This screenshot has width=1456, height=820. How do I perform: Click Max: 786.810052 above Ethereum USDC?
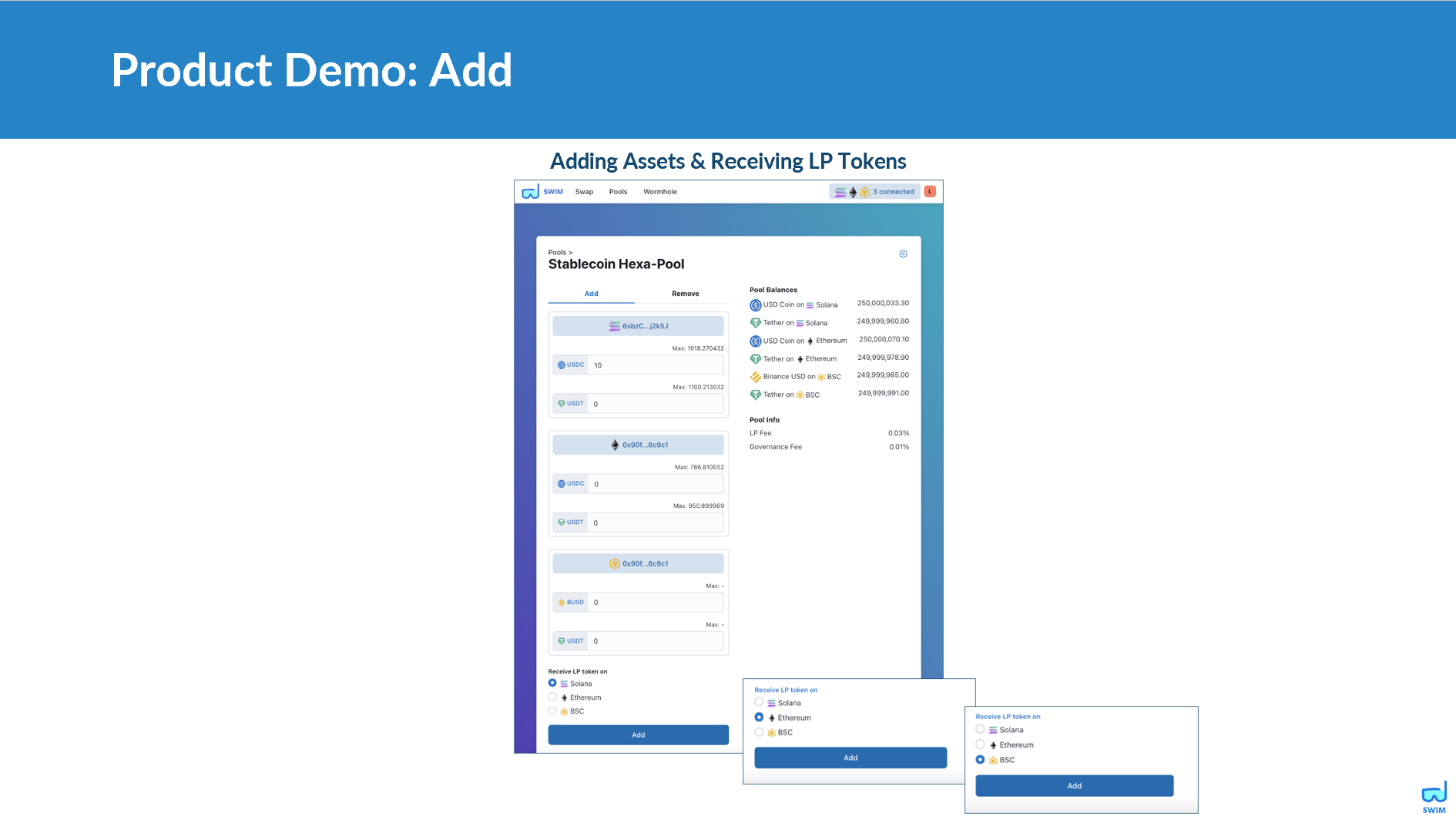pos(699,467)
